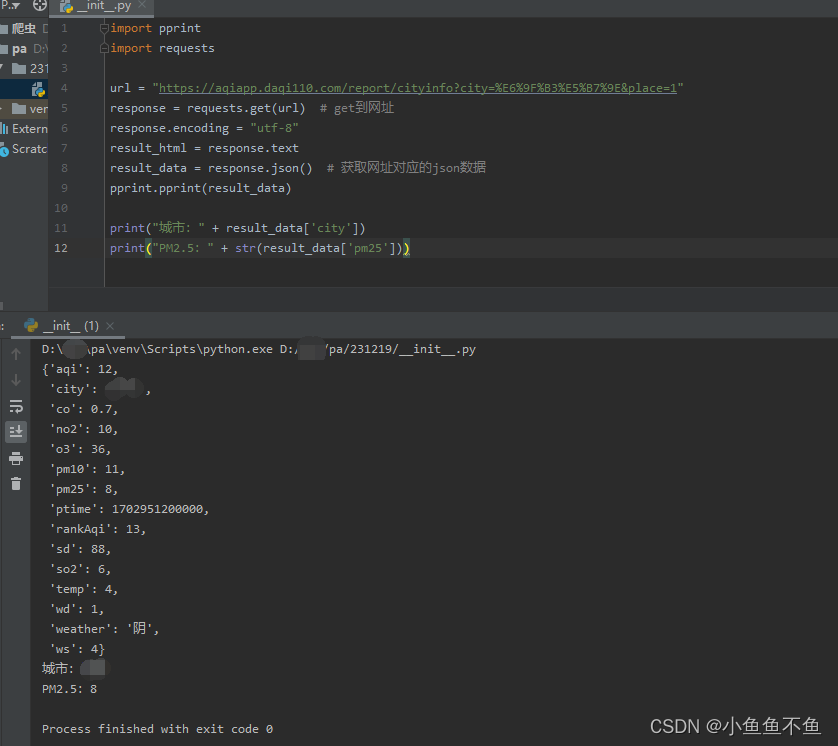Open External Libraries node
Screen dimensions: 838x746
(x=25, y=129)
